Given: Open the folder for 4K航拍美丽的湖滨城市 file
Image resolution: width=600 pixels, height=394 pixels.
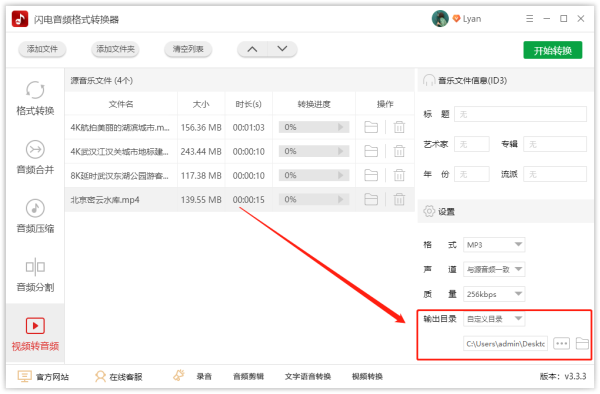Looking at the screenshot, I should coord(371,127).
